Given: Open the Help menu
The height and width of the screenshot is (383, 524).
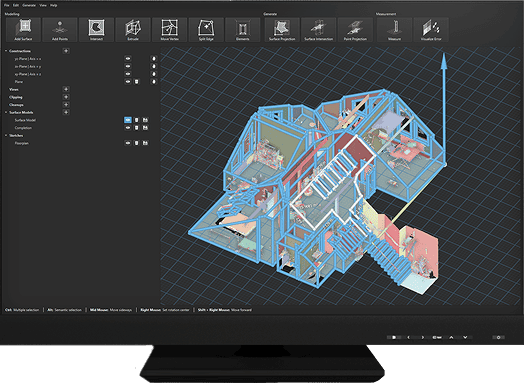Looking at the screenshot, I should 53,5.
